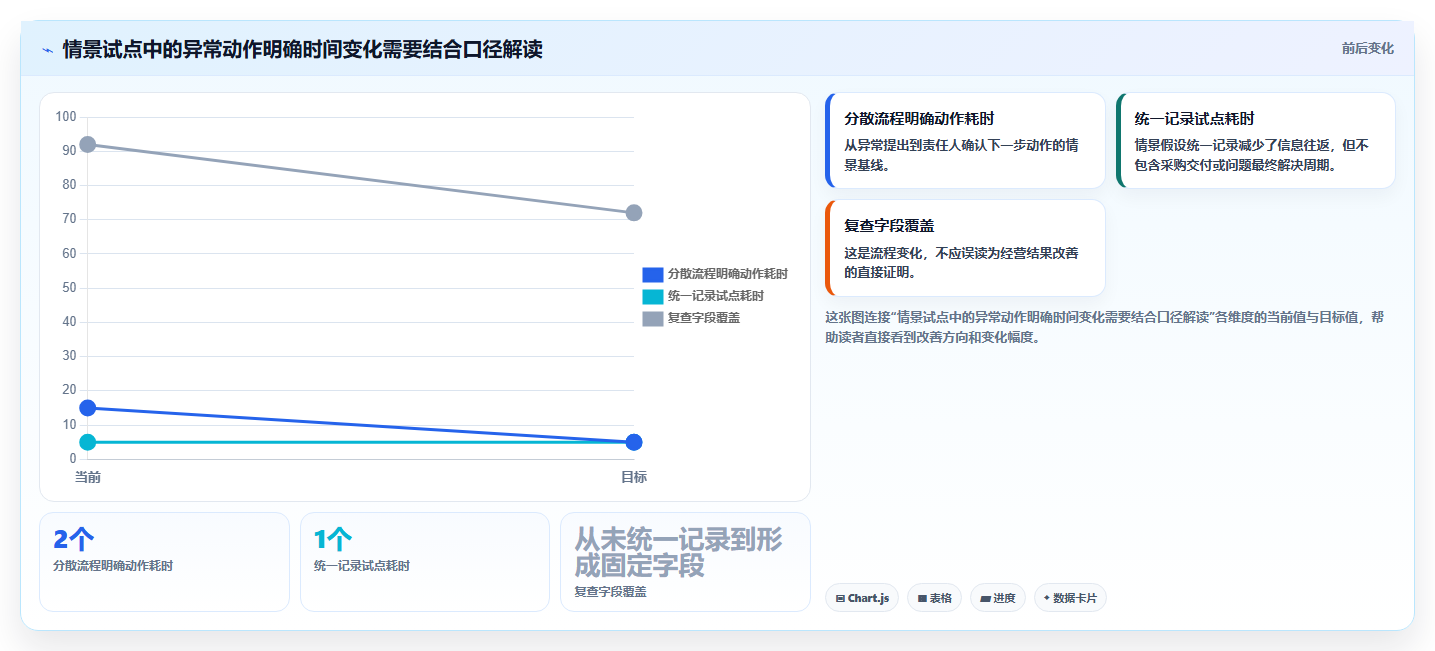1435x651 pixels.
Task: Click the 表格 chip
Action: click(934, 598)
